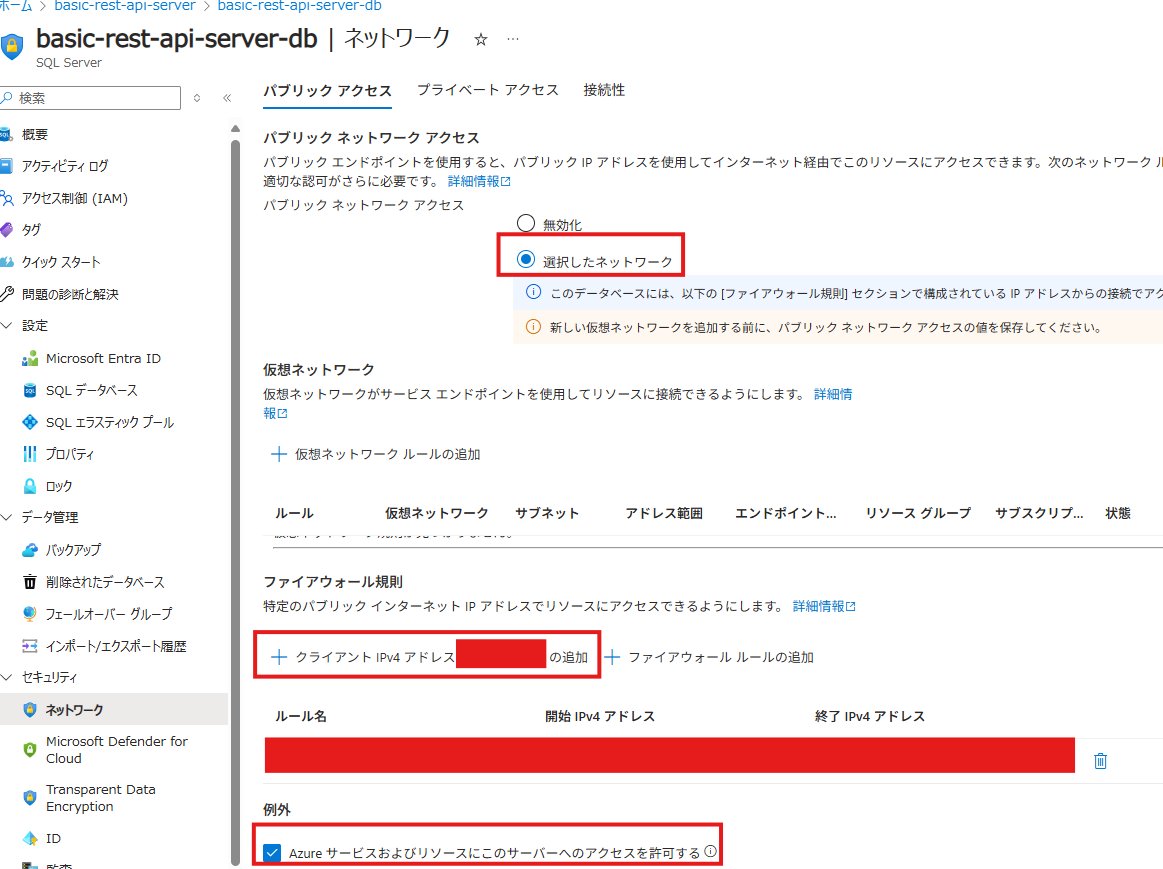This screenshot has width=1163, height=869.
Task: Star this SQL Server page as favorite
Action: (480, 39)
